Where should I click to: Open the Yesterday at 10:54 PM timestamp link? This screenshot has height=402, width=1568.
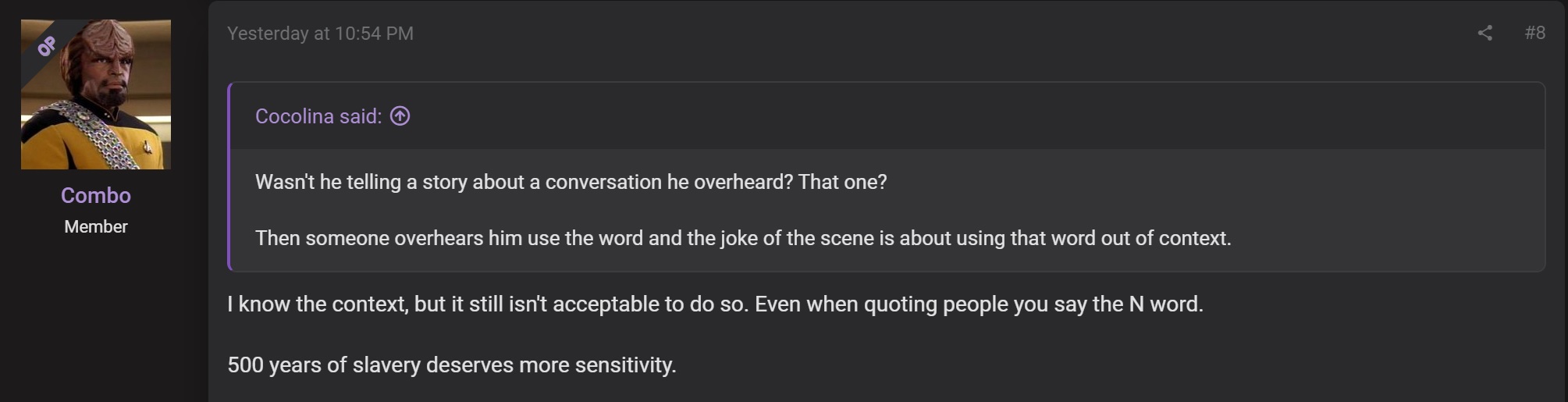[320, 34]
